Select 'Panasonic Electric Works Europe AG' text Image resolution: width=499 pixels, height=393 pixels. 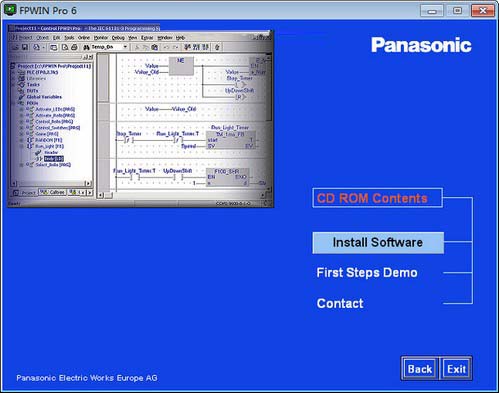(x=87, y=378)
